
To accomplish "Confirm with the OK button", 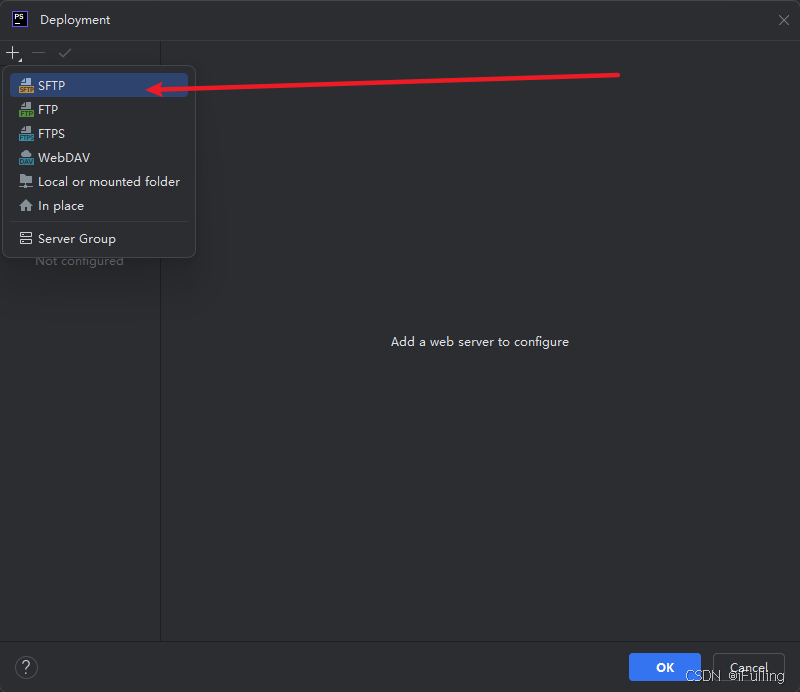I will pos(664,667).
